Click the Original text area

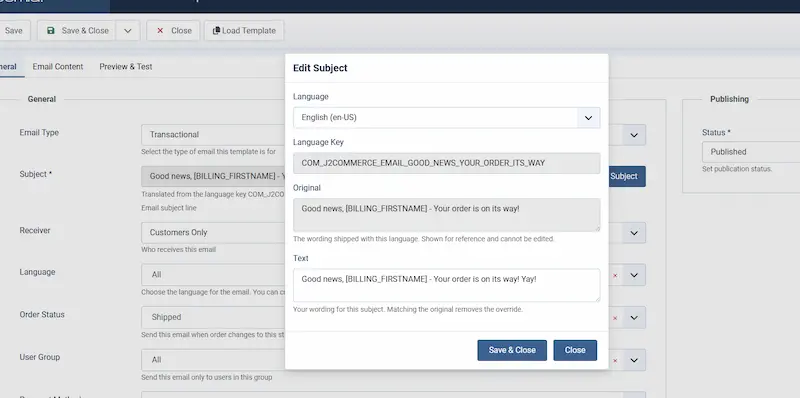[x=446, y=215]
